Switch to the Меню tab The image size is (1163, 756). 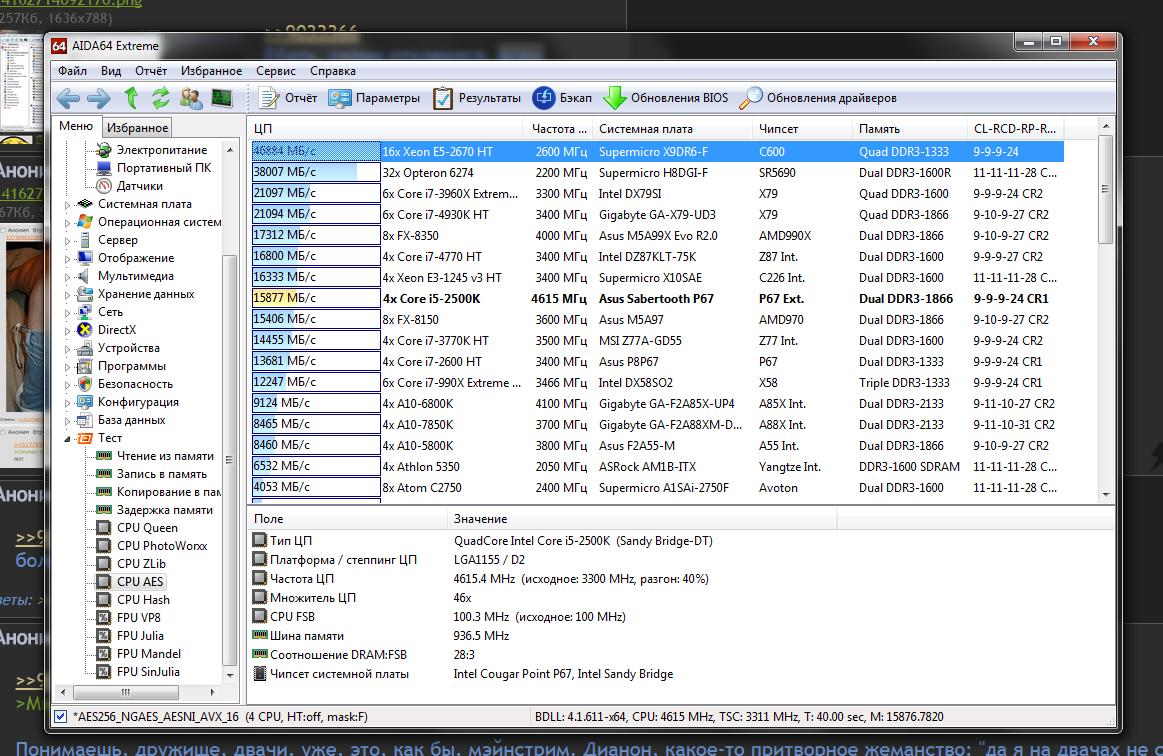[x=76, y=126]
